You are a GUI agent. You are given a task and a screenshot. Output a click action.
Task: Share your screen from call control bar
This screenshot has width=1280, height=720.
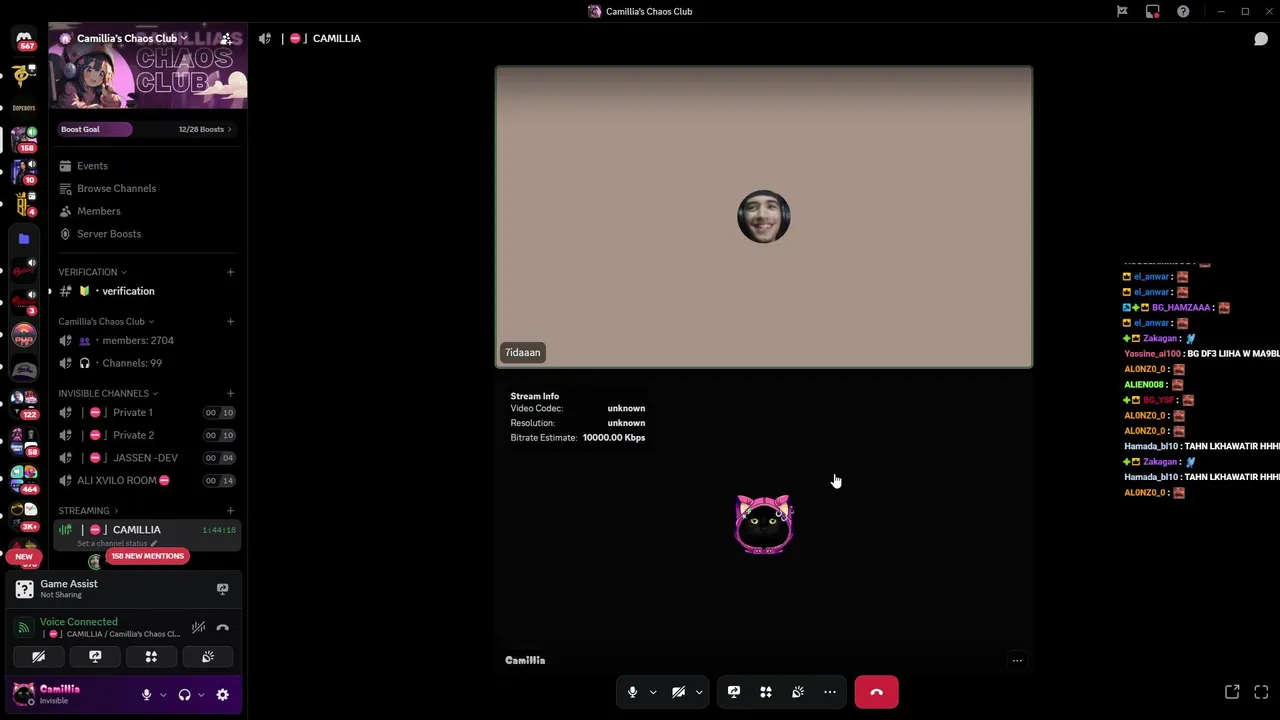pyautogui.click(x=734, y=692)
